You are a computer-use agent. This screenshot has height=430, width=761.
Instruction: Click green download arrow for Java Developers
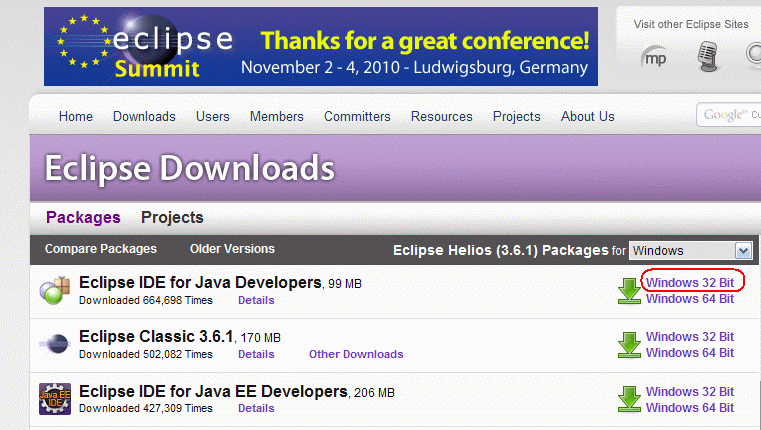click(x=628, y=291)
